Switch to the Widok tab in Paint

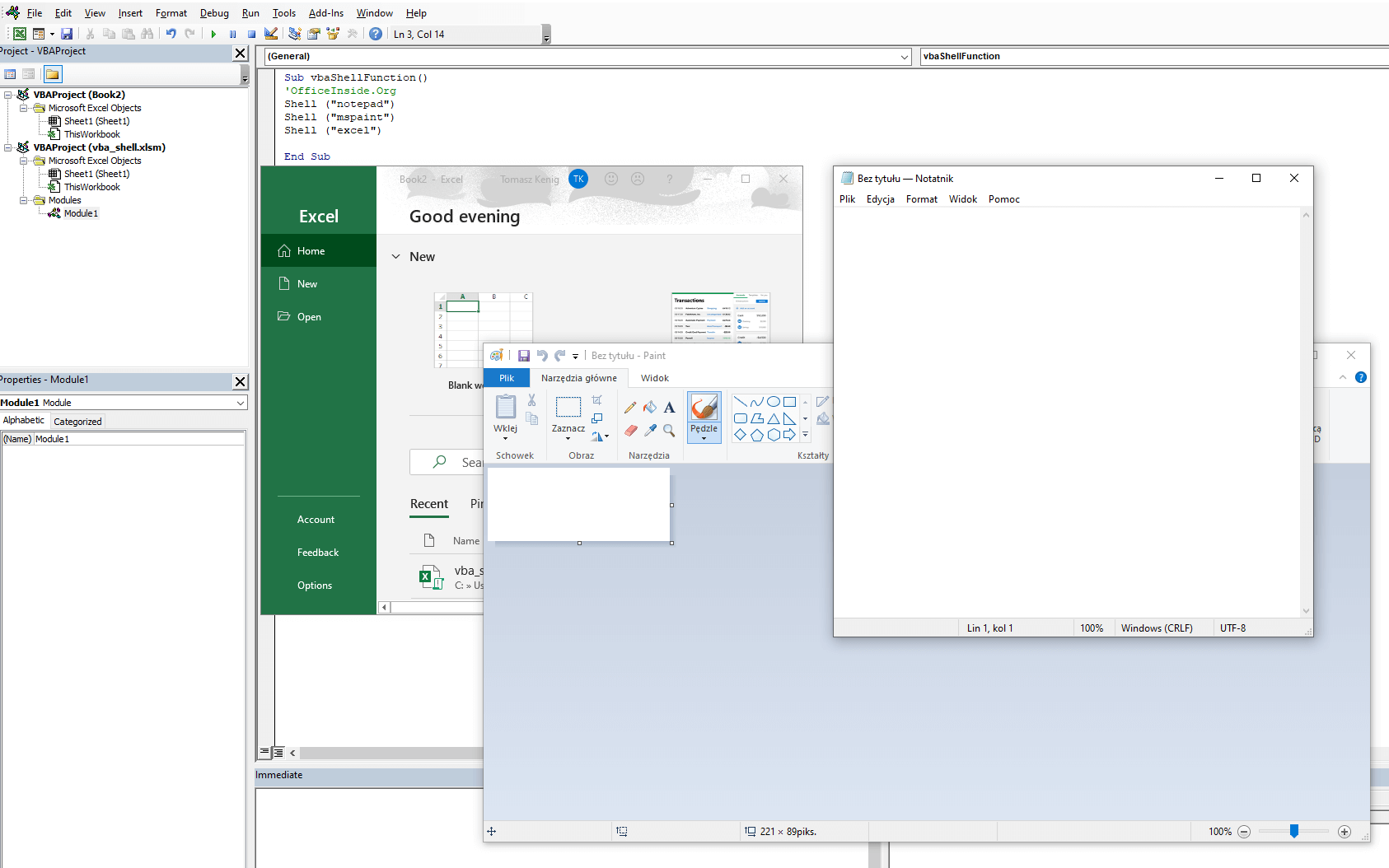(x=654, y=377)
